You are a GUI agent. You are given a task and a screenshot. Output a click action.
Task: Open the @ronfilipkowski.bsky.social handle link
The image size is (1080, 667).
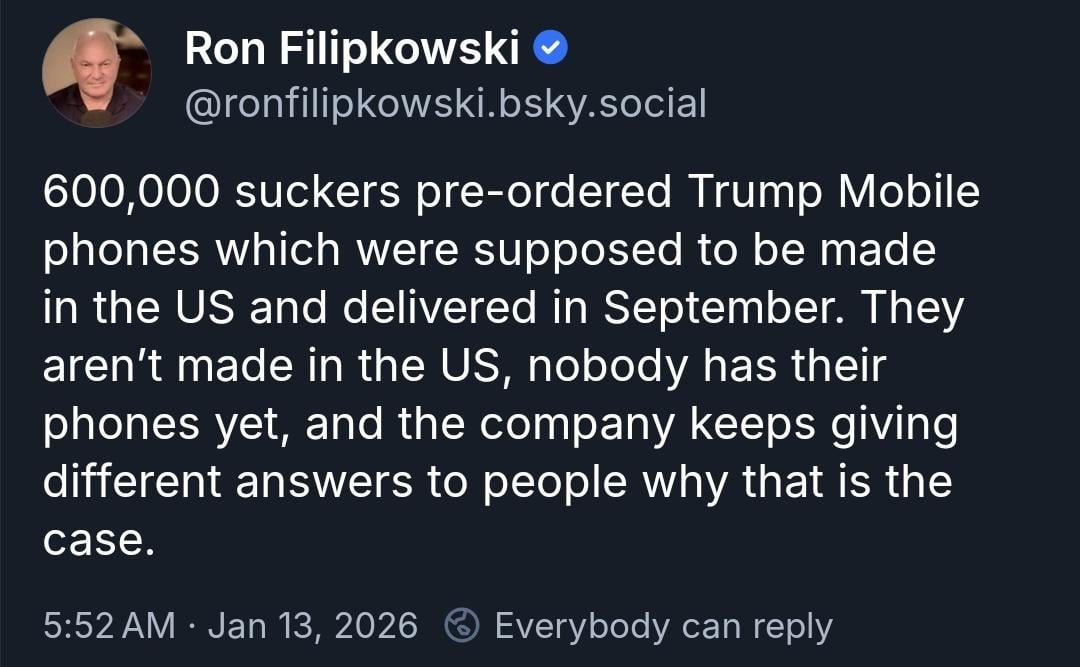tap(446, 103)
